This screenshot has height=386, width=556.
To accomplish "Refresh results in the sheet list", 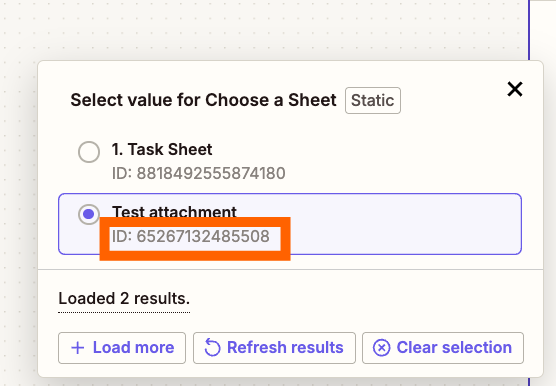I will pos(274,348).
